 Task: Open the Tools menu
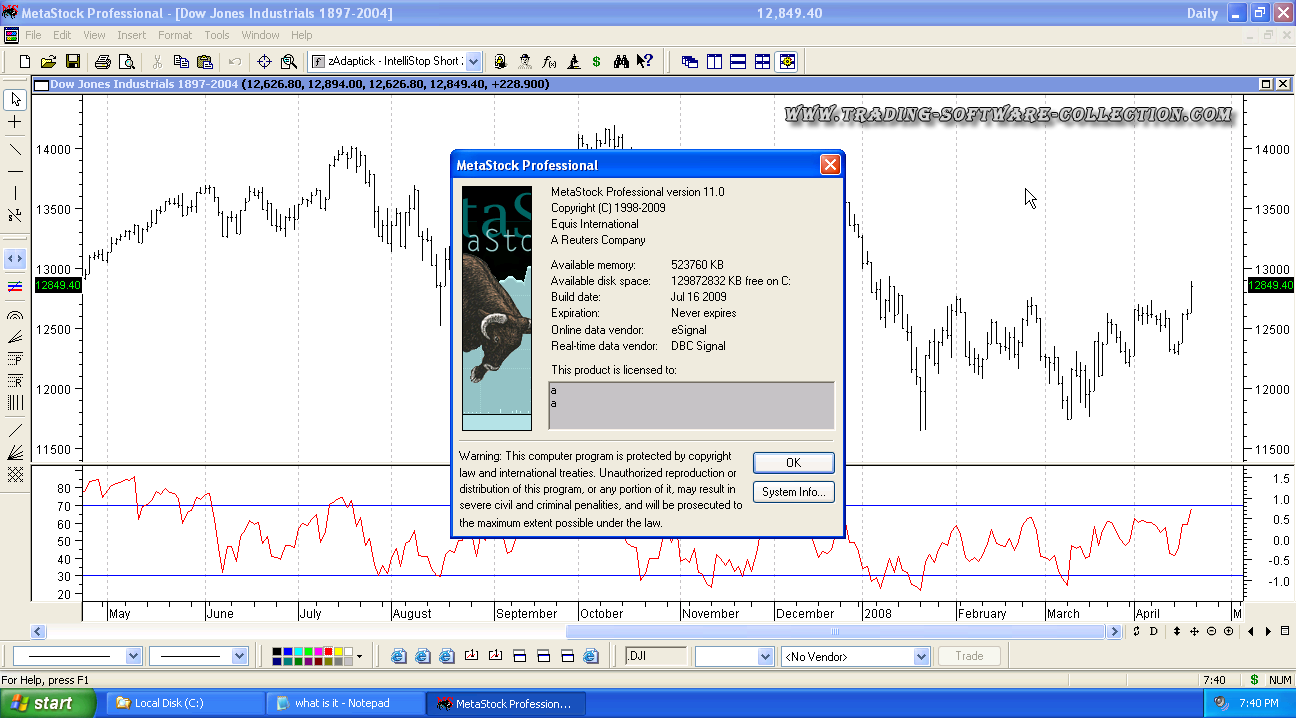click(x=217, y=35)
